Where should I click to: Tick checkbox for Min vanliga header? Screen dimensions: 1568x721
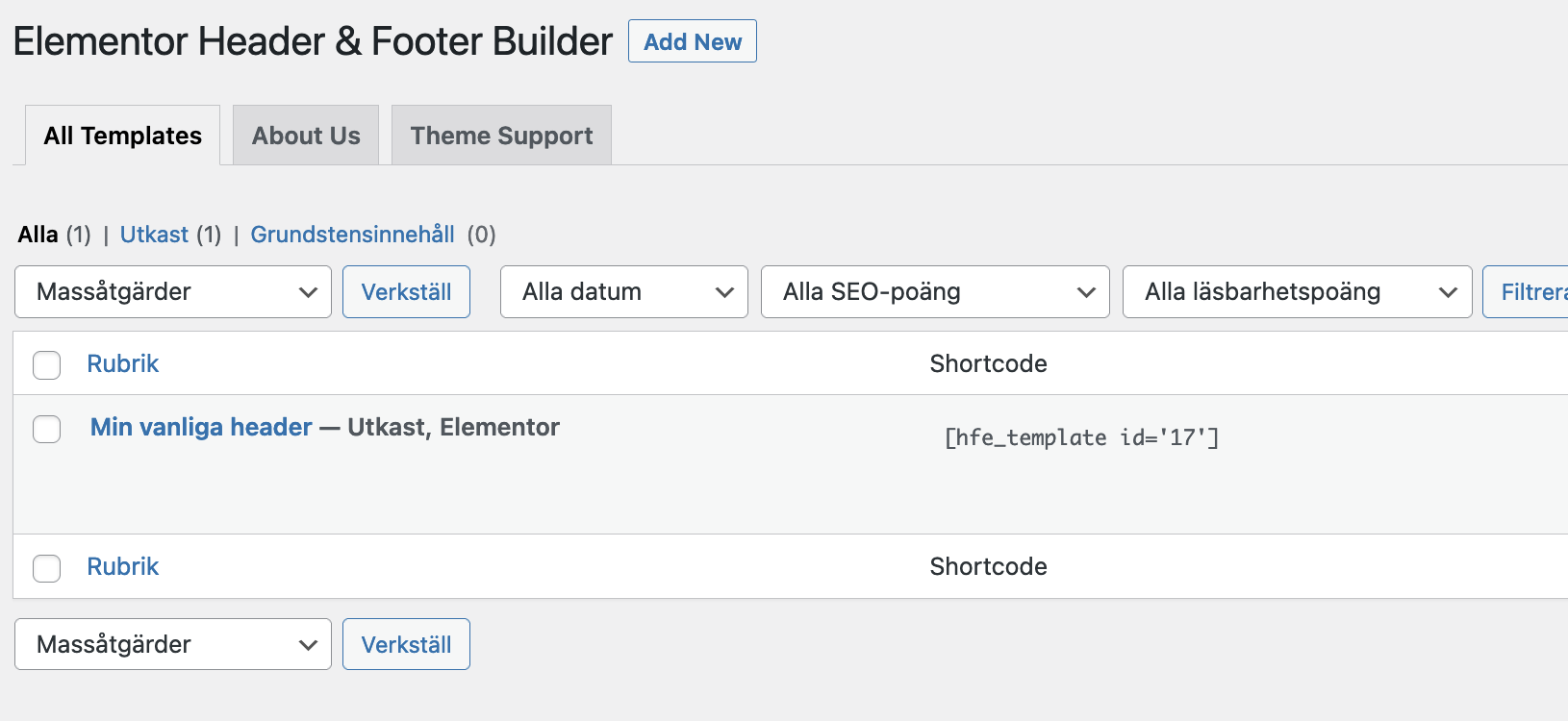point(47,429)
